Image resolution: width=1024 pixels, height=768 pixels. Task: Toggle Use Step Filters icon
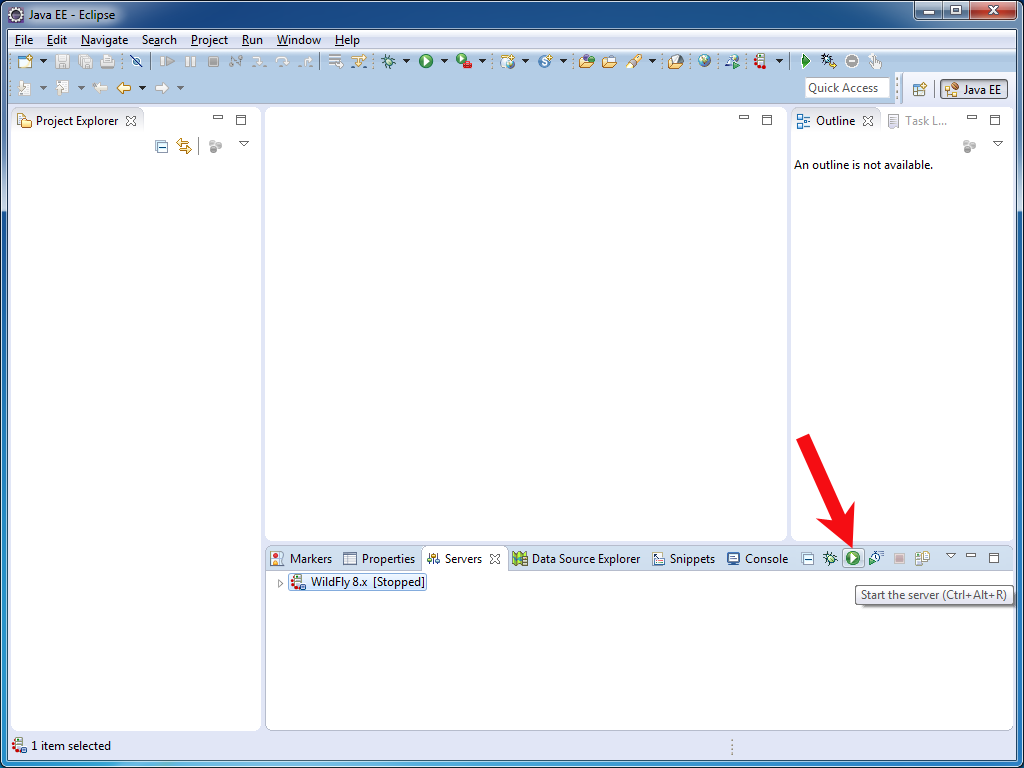(359, 61)
